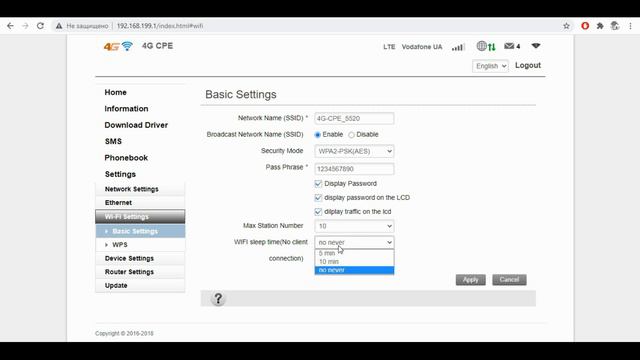Image resolution: width=640 pixels, height=360 pixels.
Task: Click the Copyright 2016-2018 footer text
Action: [124, 333]
